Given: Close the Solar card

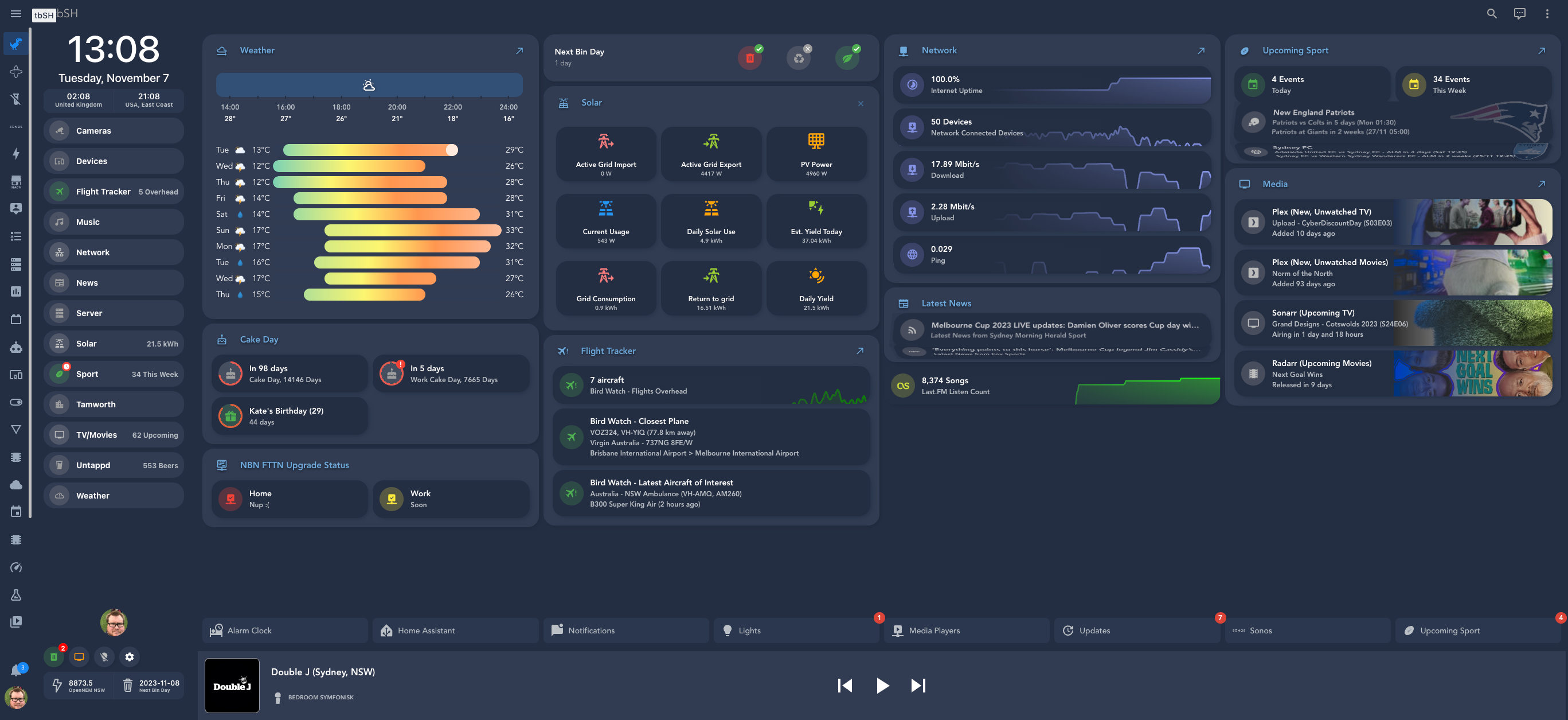Looking at the screenshot, I should pos(860,103).
